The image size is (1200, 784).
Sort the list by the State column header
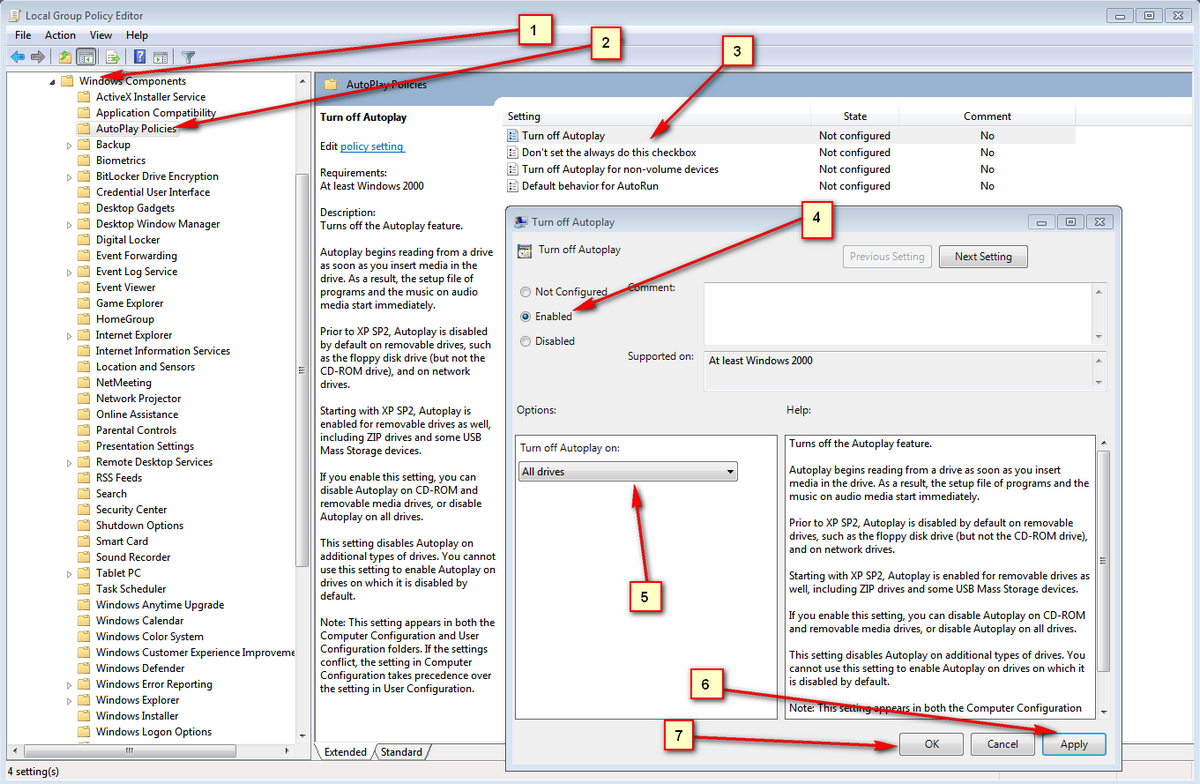coord(855,116)
